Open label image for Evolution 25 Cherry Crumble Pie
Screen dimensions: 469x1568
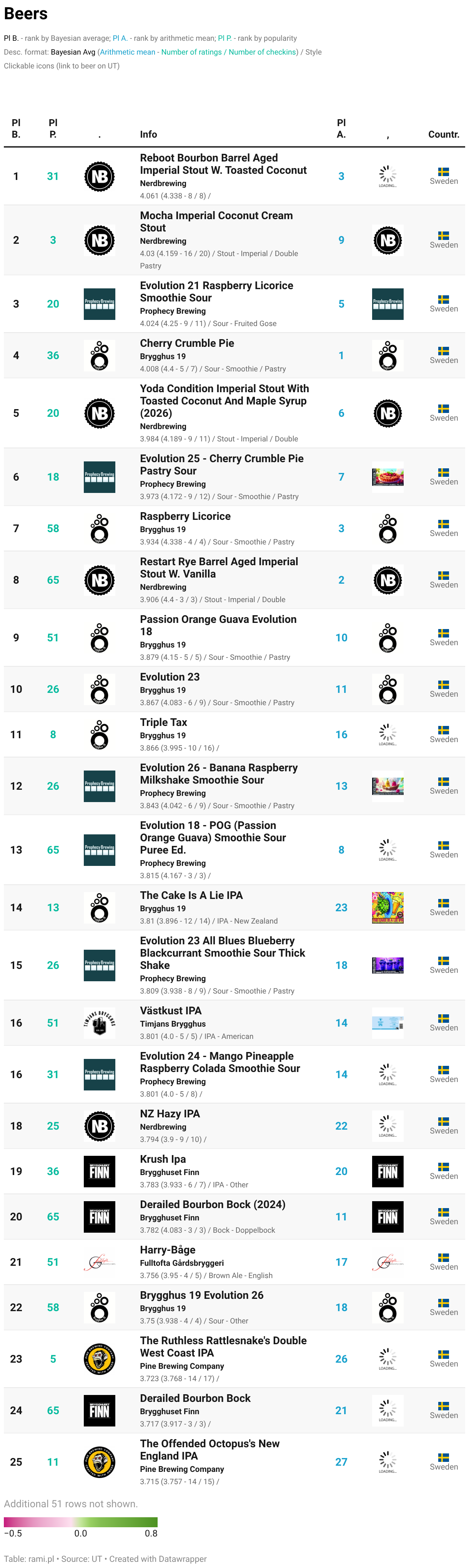tap(388, 477)
